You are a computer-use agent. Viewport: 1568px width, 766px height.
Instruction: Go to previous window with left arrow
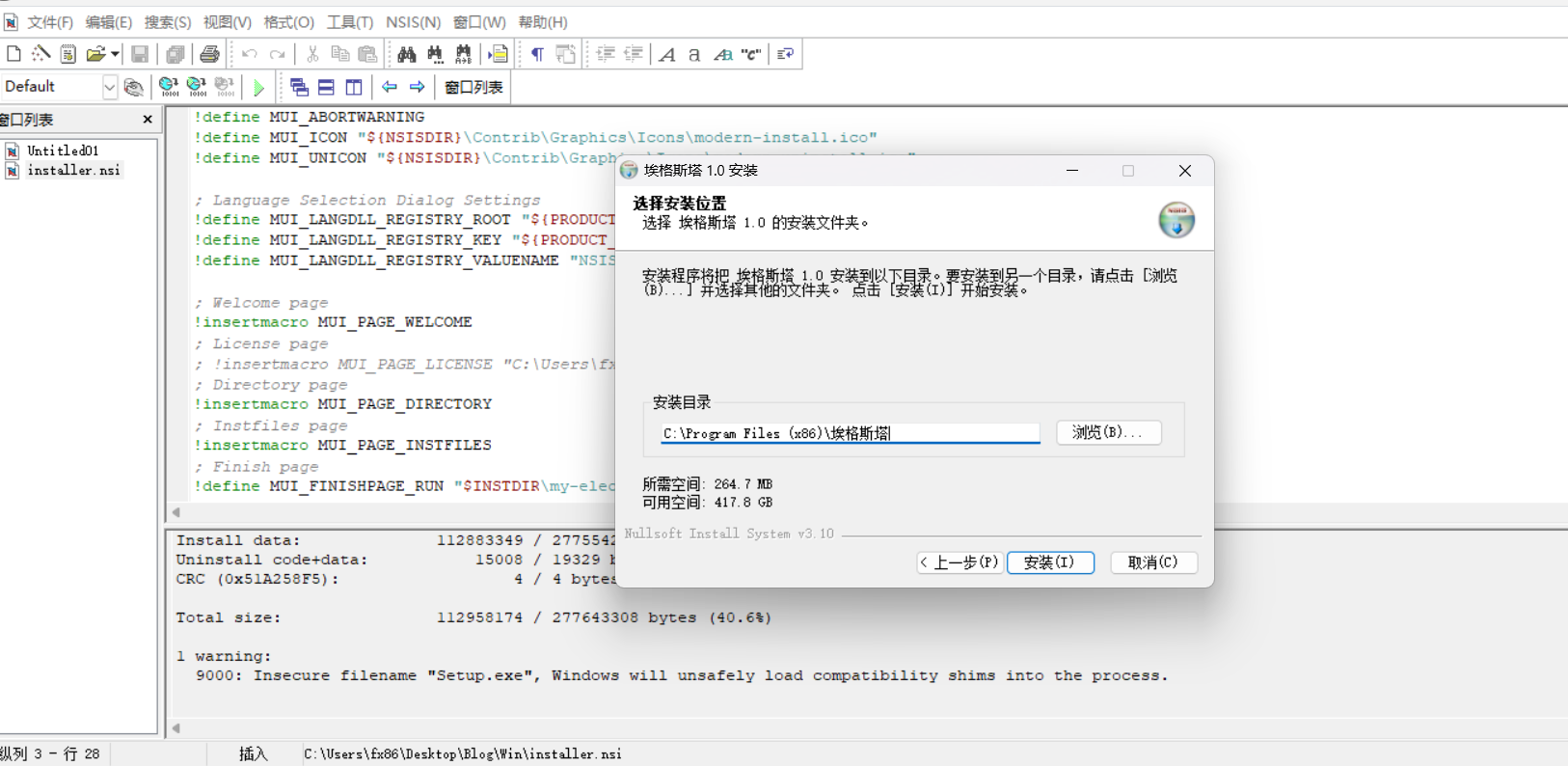point(390,87)
